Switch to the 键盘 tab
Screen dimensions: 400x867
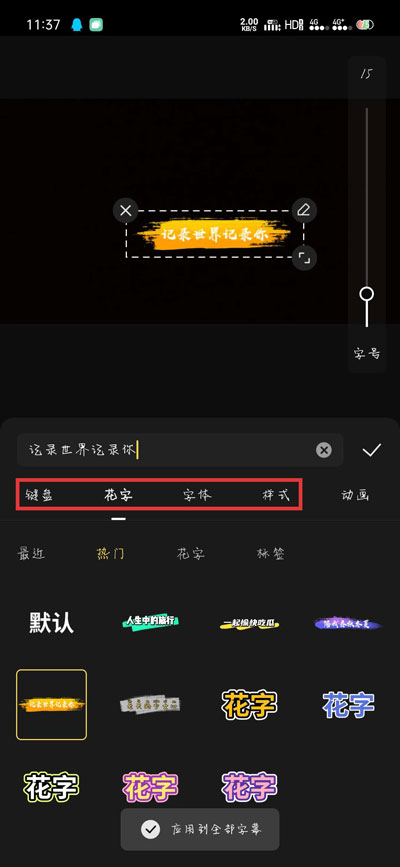(x=39, y=495)
